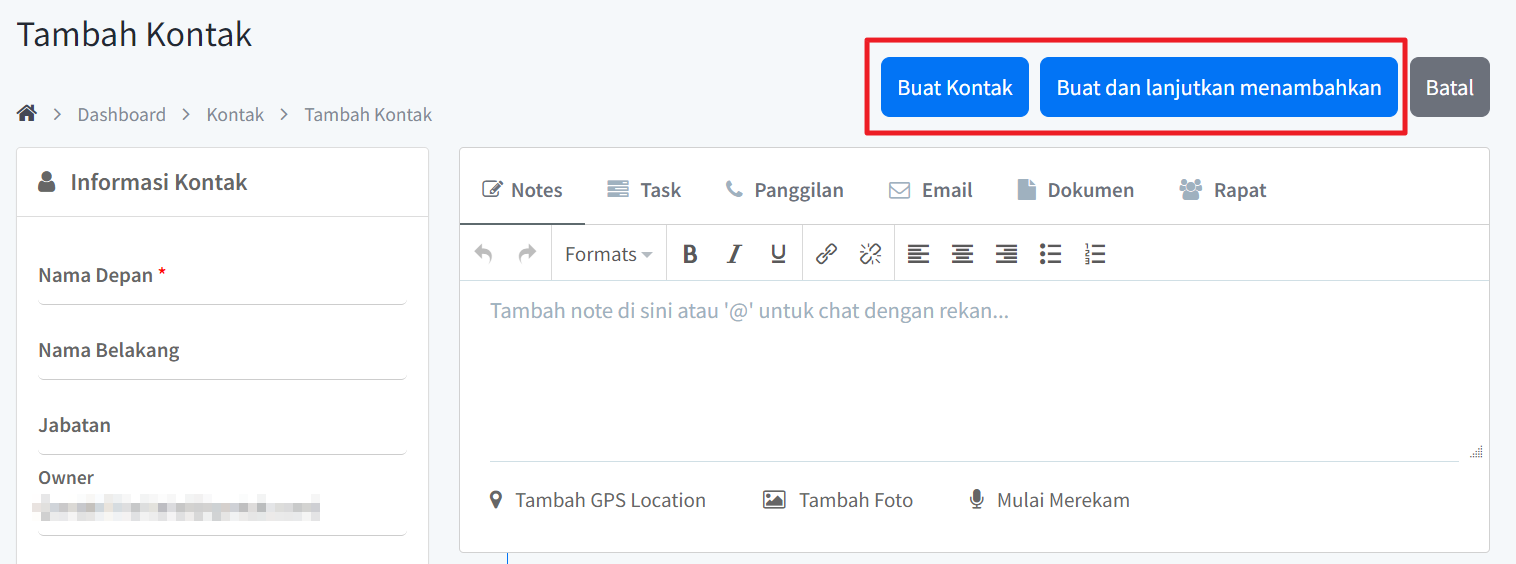Open the Owner selection field
1516x564 pixels.
click(x=222, y=509)
